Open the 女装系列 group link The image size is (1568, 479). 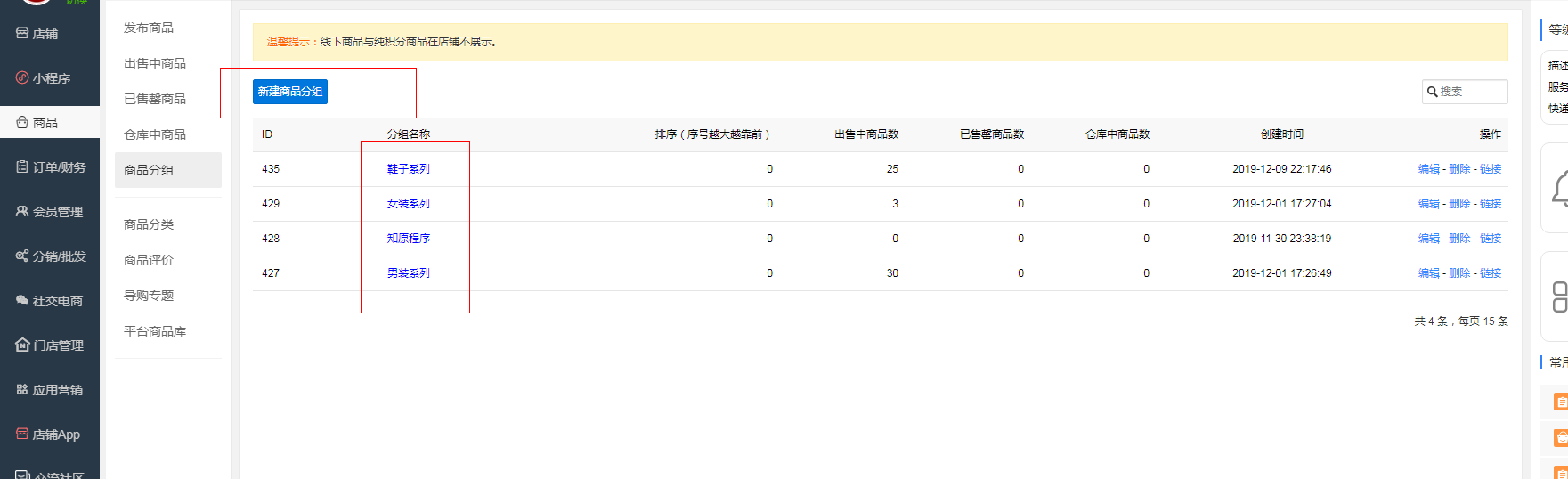coord(409,204)
